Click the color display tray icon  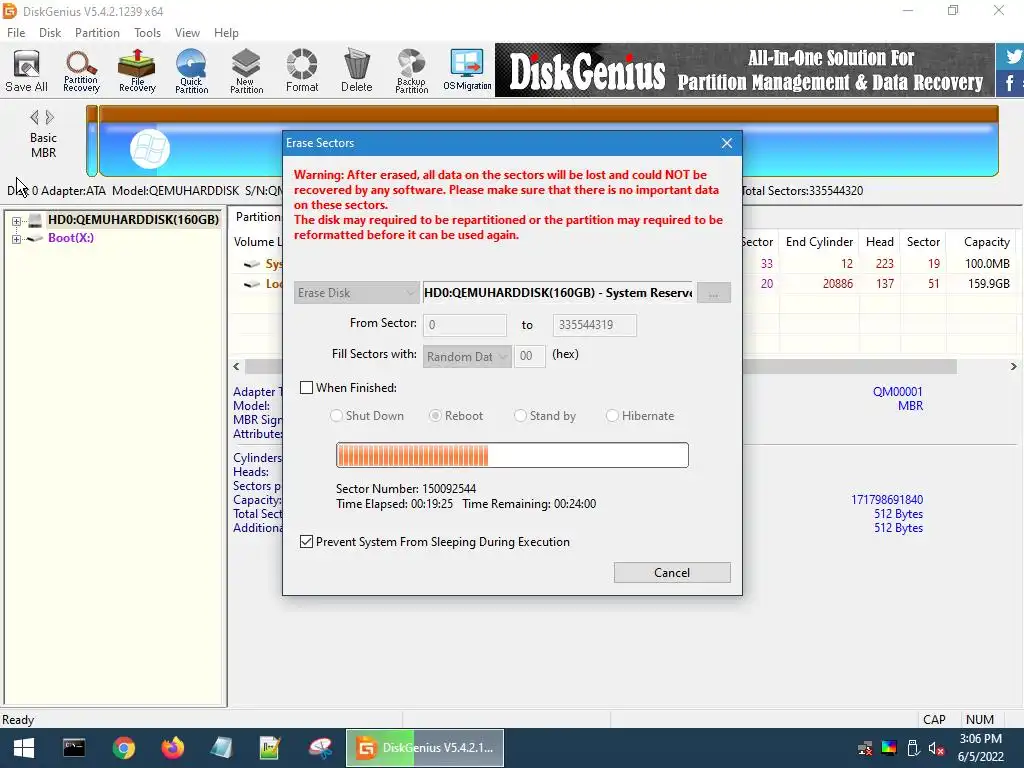coord(889,748)
